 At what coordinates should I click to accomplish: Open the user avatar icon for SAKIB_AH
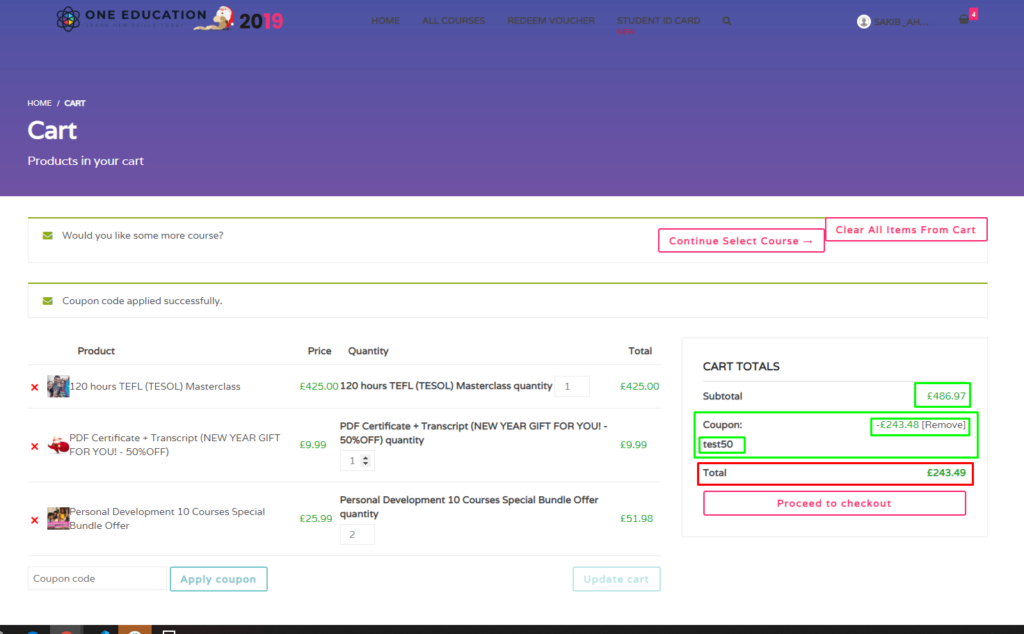click(863, 22)
